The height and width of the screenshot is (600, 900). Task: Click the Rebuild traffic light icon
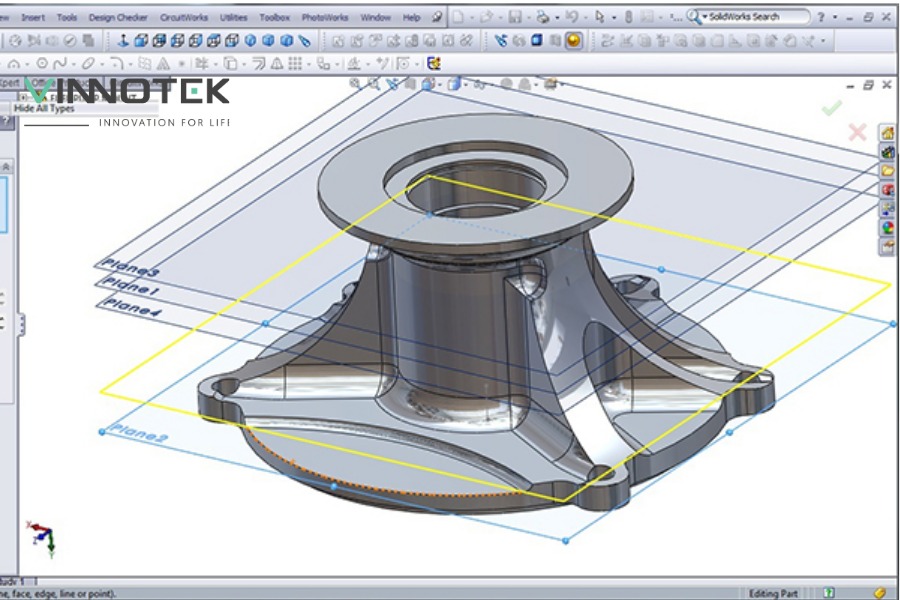tap(629, 17)
